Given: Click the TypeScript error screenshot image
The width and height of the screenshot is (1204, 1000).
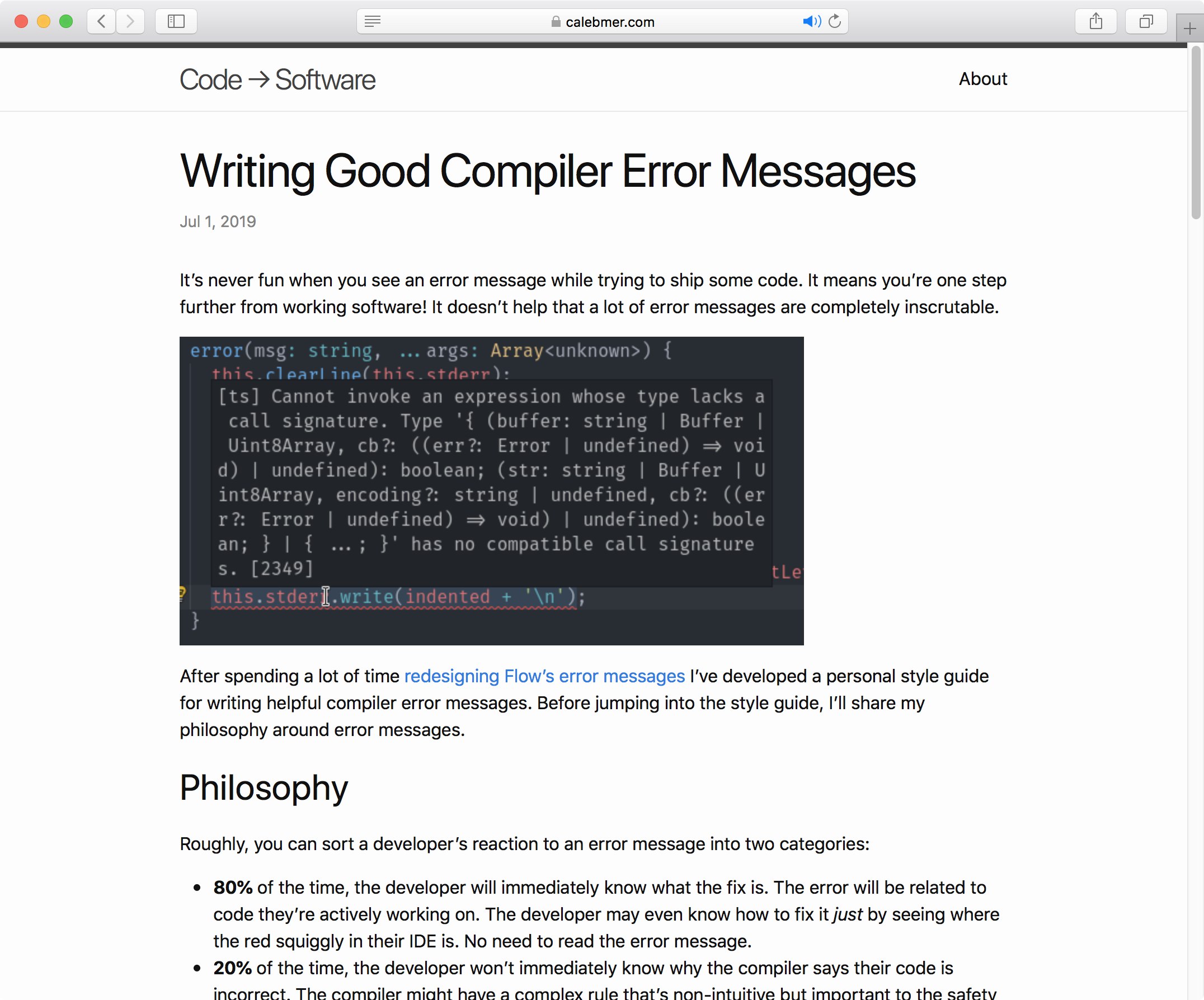Looking at the screenshot, I should [491, 490].
